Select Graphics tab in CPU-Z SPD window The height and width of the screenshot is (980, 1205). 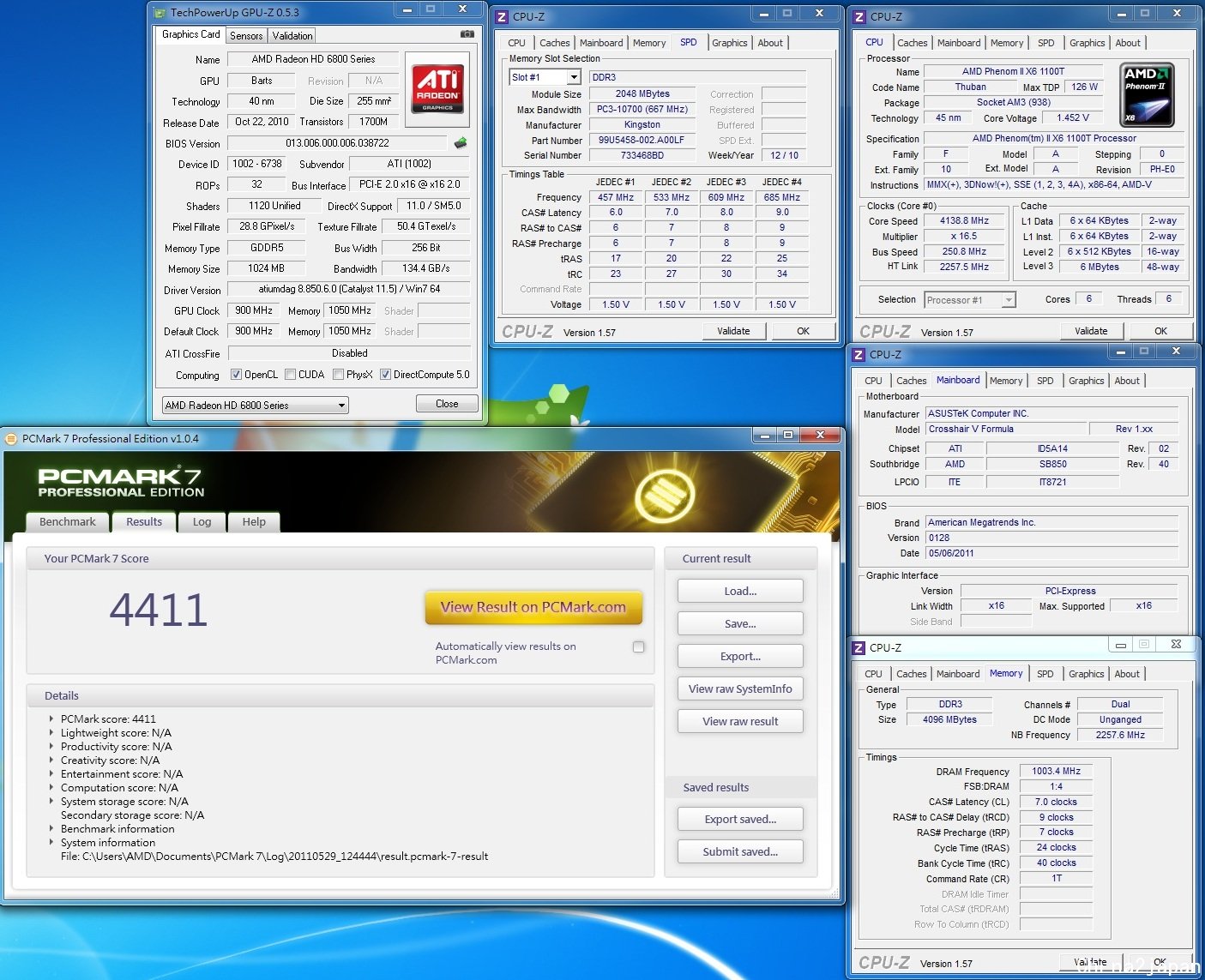[x=730, y=42]
